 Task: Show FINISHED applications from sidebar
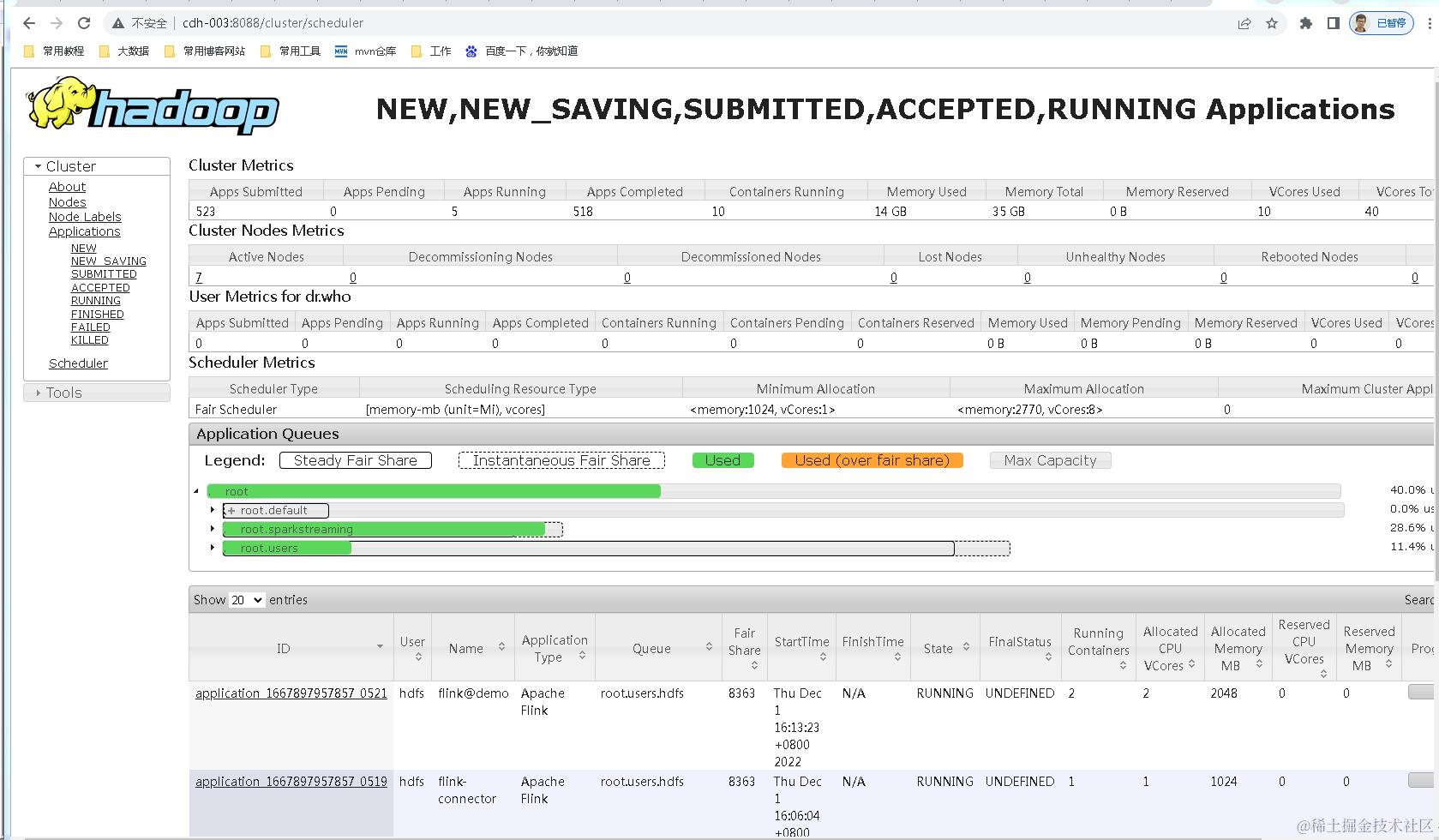click(98, 315)
